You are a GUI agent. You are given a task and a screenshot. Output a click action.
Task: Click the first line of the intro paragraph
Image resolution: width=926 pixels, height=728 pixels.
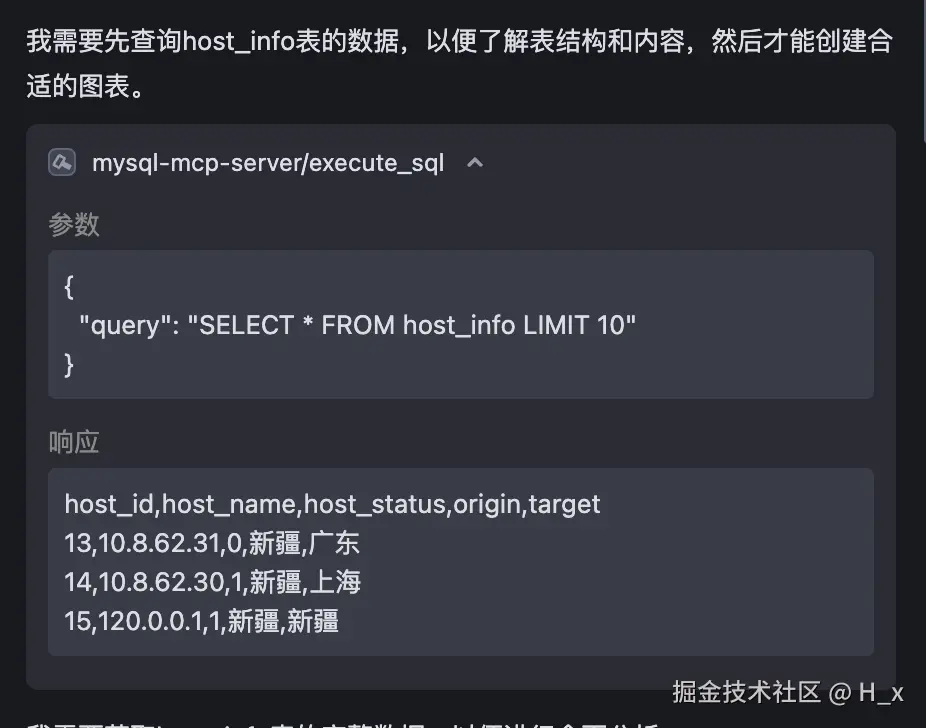[x=459, y=42]
